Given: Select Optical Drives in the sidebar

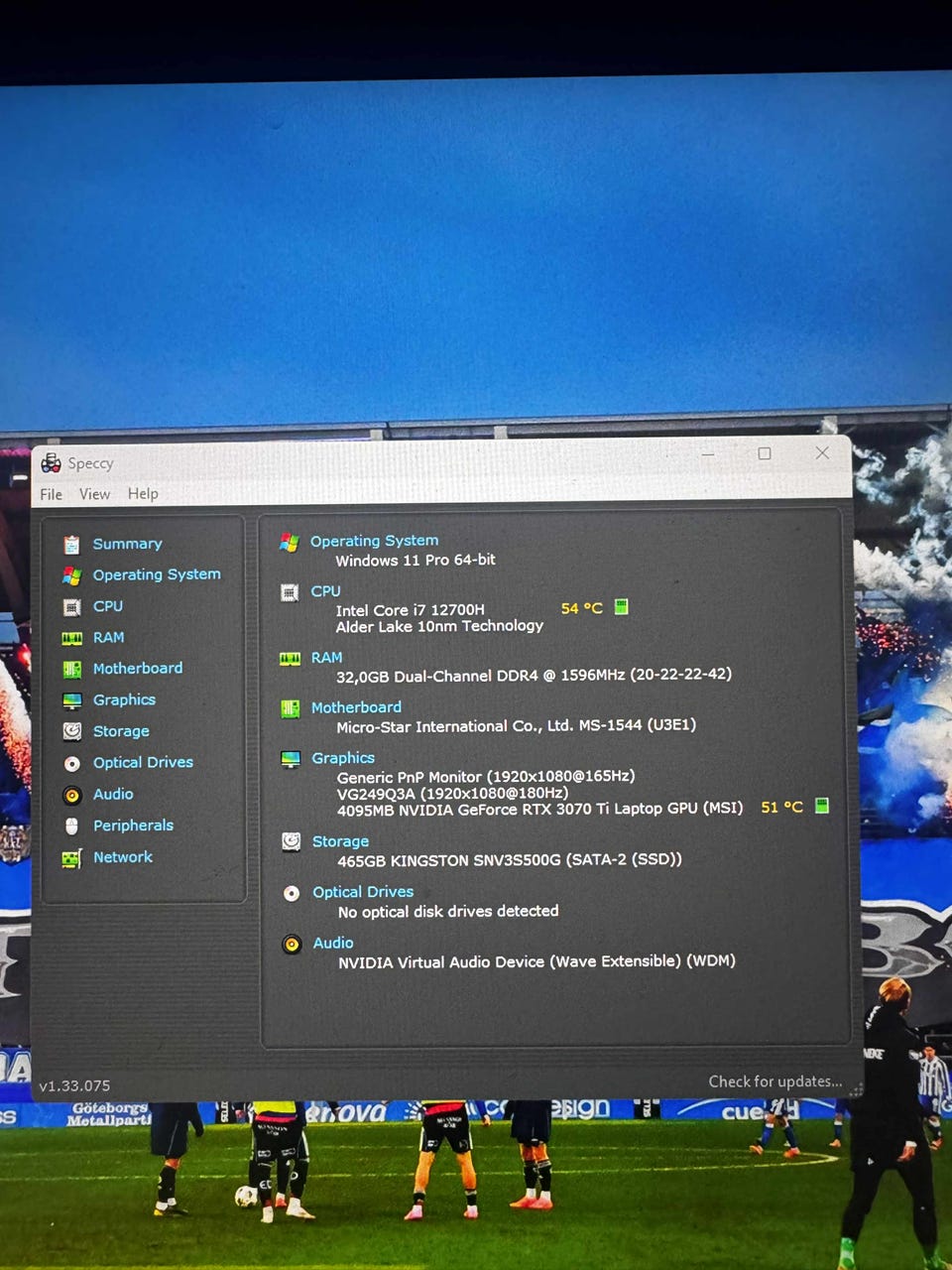Looking at the screenshot, I should tap(143, 763).
